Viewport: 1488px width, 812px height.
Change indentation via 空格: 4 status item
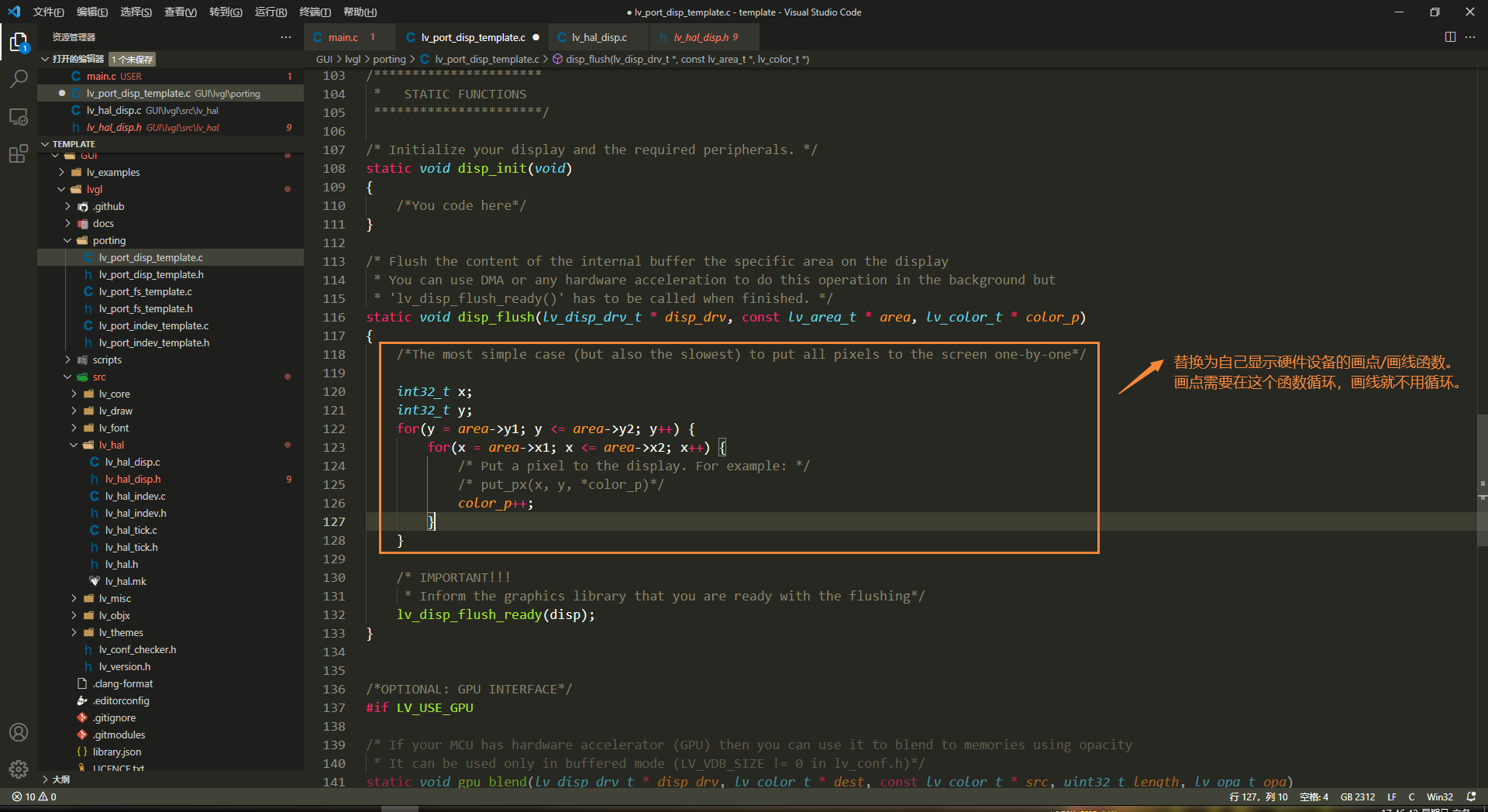click(1314, 797)
